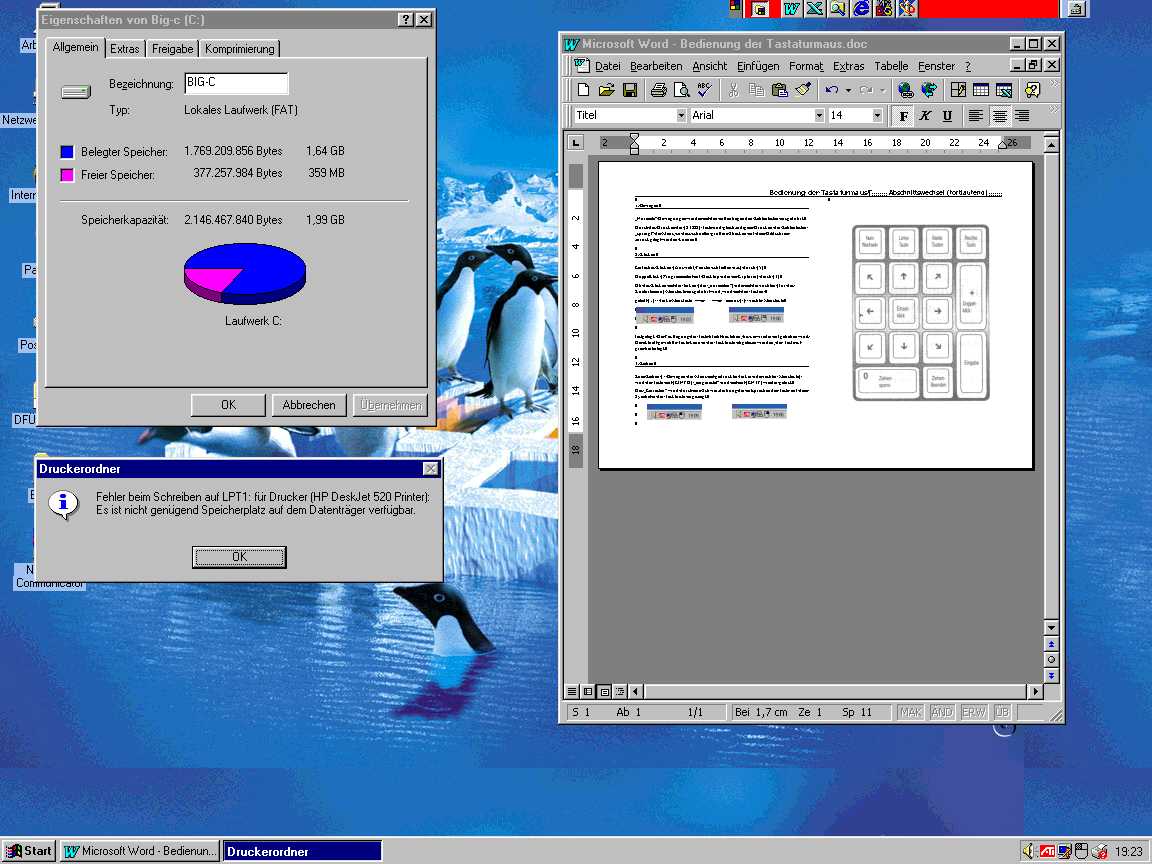Switch to the Komprimierung tab

(240, 48)
